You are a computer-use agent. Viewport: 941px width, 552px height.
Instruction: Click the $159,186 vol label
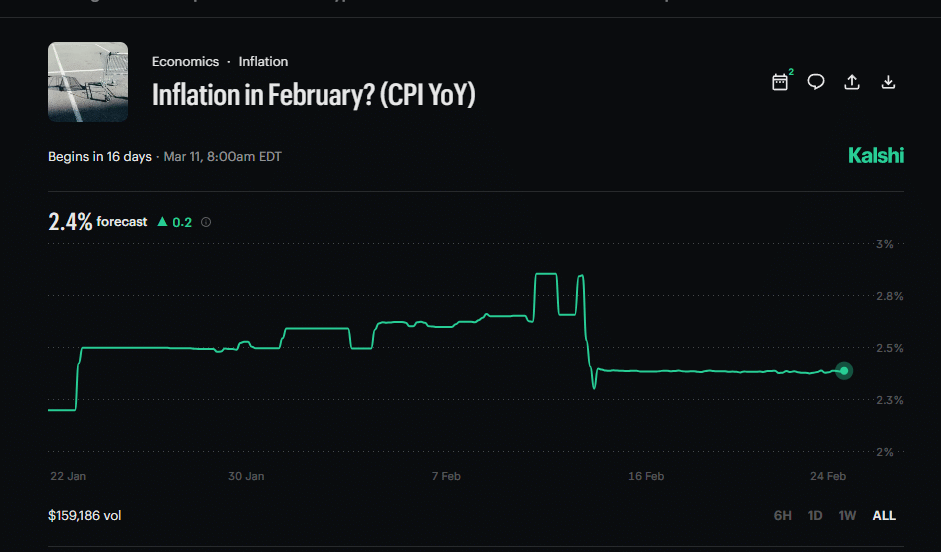coord(85,516)
